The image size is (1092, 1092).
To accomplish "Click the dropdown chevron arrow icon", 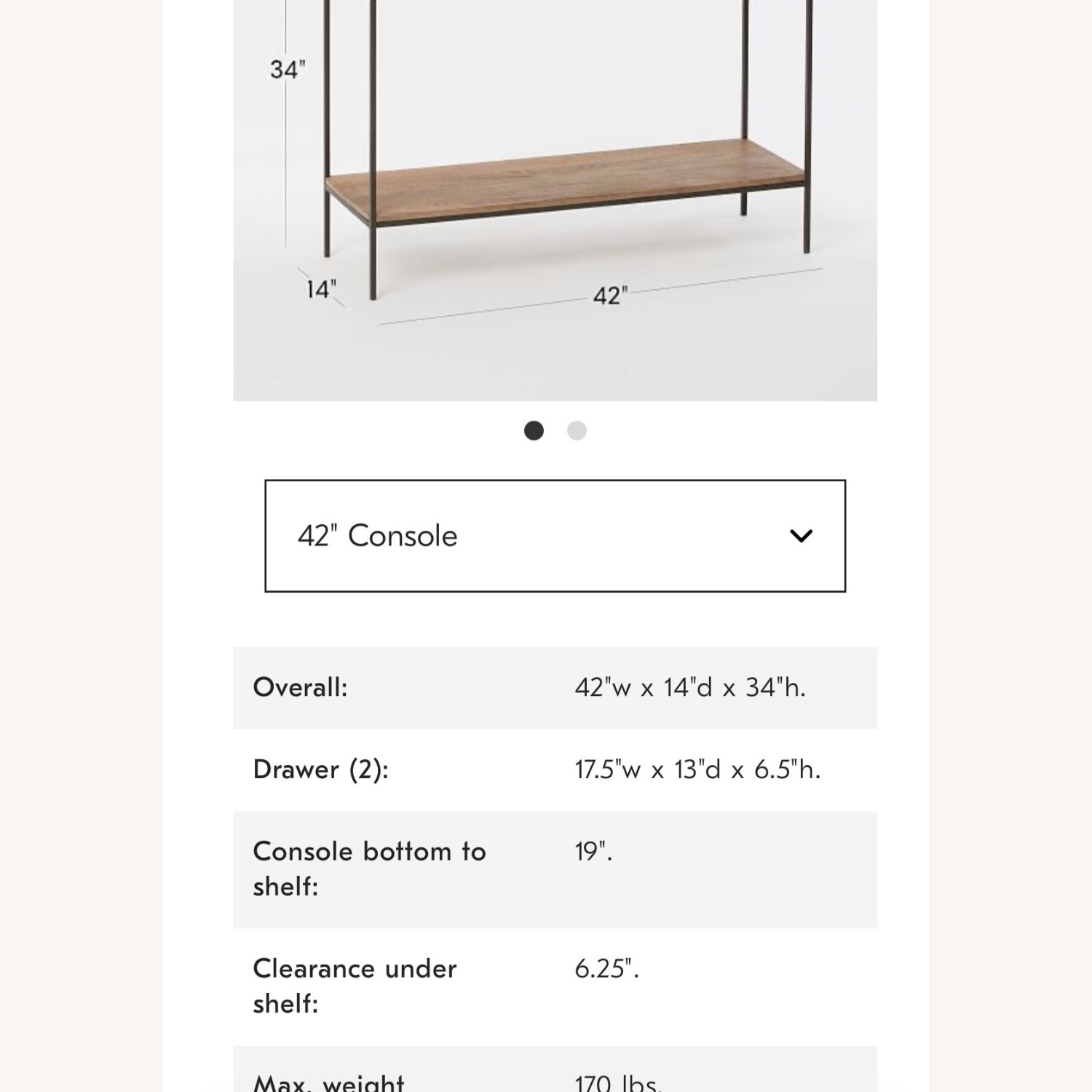I will click(802, 537).
